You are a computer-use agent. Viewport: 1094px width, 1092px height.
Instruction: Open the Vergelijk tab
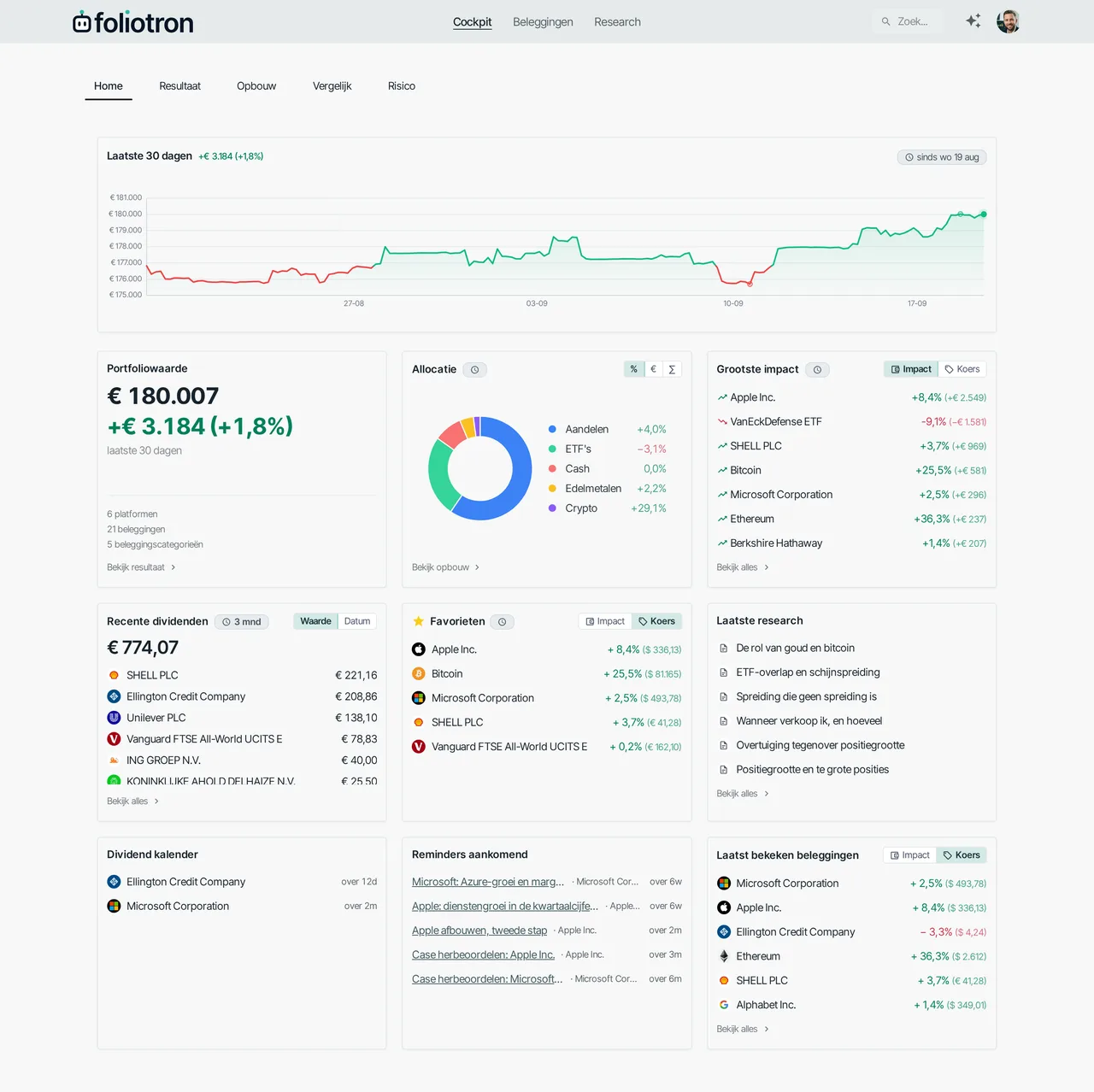coord(332,86)
